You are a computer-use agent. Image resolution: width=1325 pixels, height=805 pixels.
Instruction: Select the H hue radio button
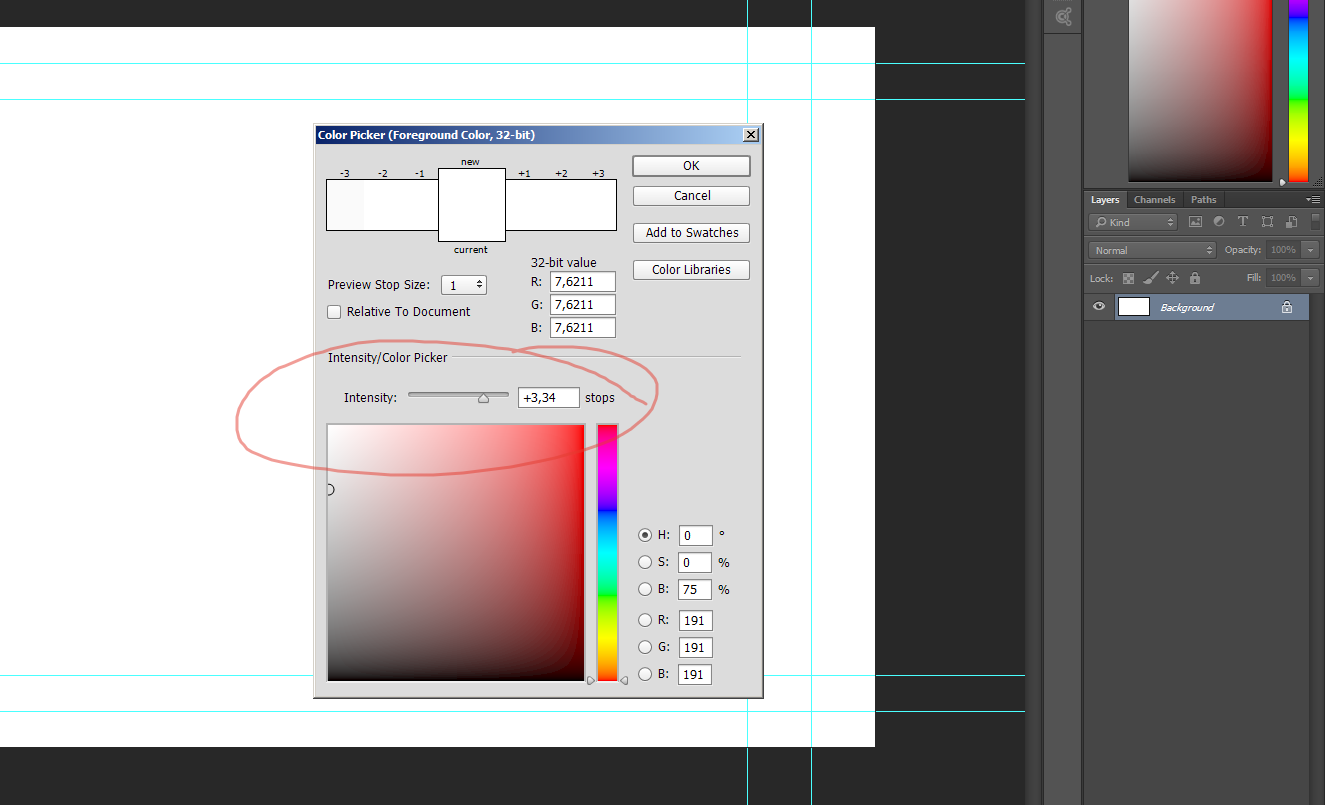tap(645, 535)
